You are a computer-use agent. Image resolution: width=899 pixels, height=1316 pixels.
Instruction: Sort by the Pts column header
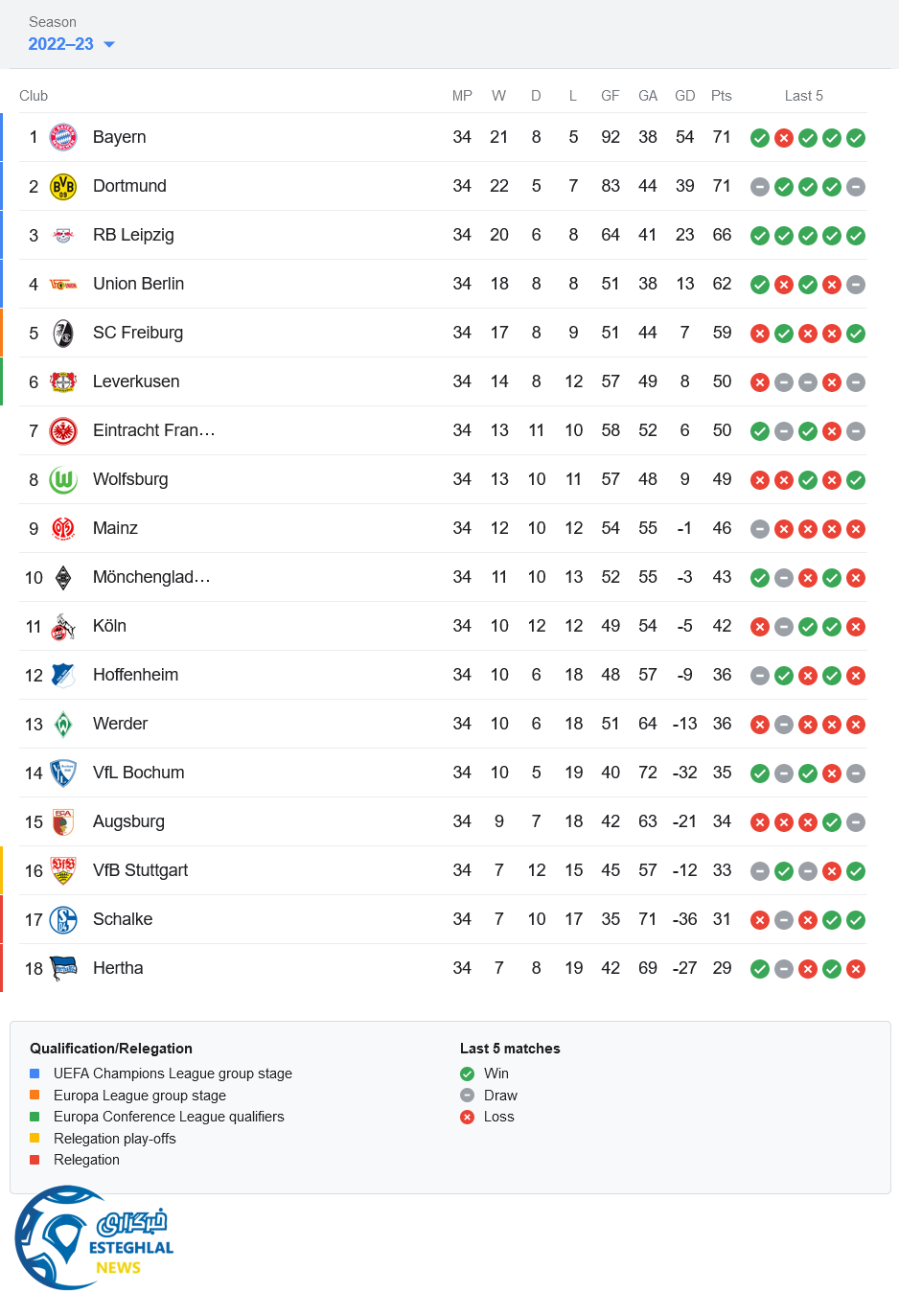pos(721,96)
